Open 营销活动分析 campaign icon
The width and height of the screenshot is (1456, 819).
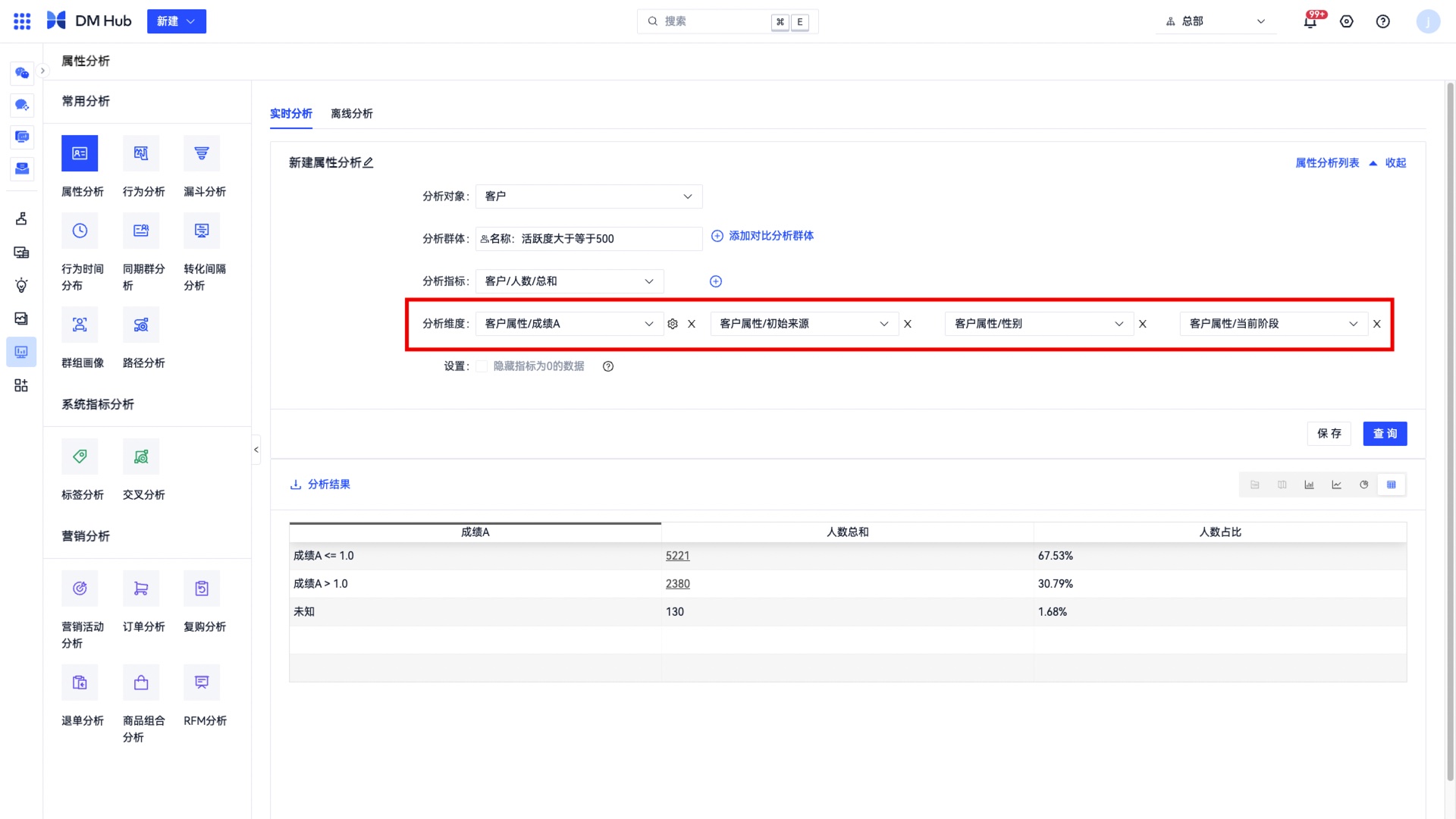click(x=80, y=588)
